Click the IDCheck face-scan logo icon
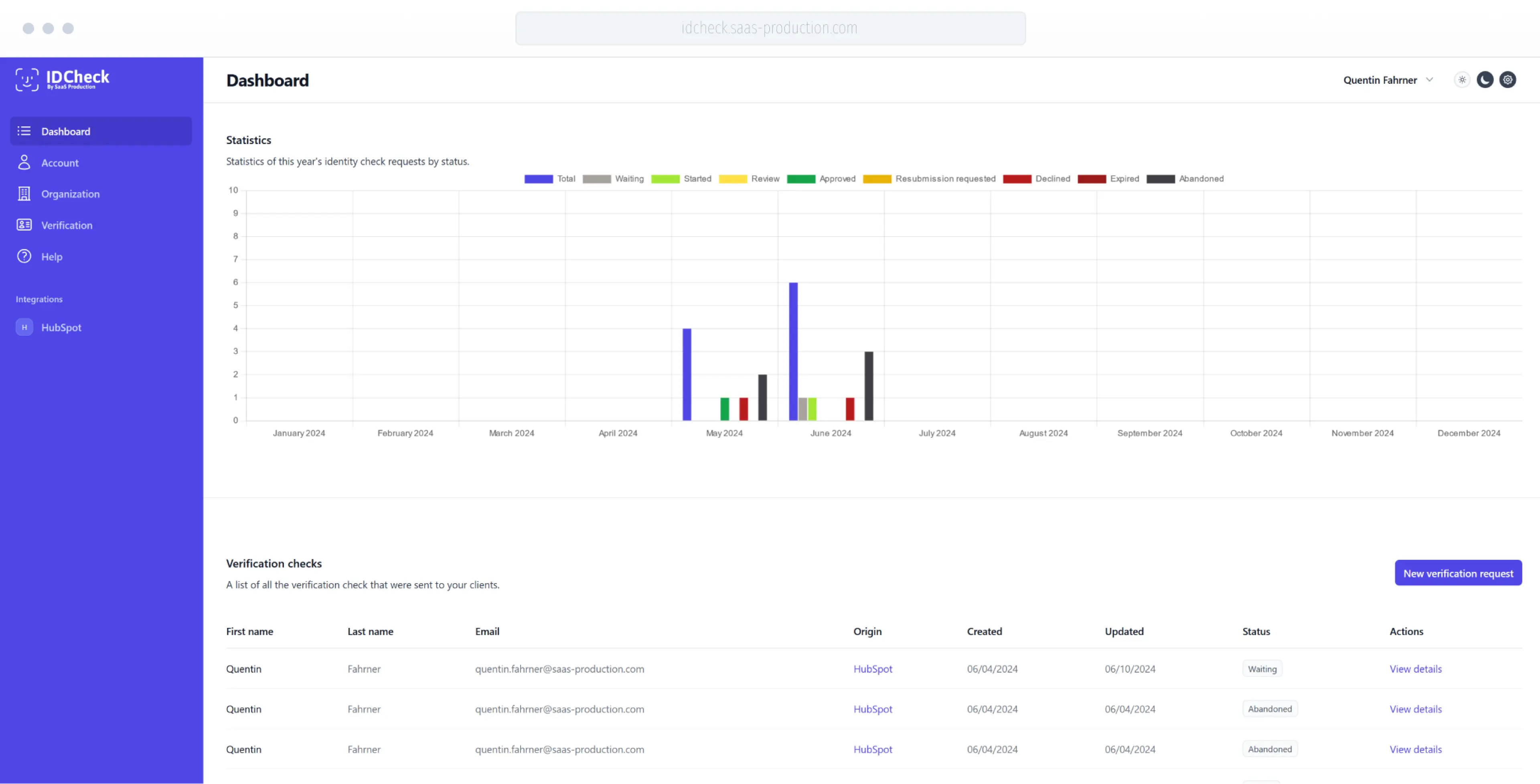This screenshot has width=1540, height=784. [27, 79]
